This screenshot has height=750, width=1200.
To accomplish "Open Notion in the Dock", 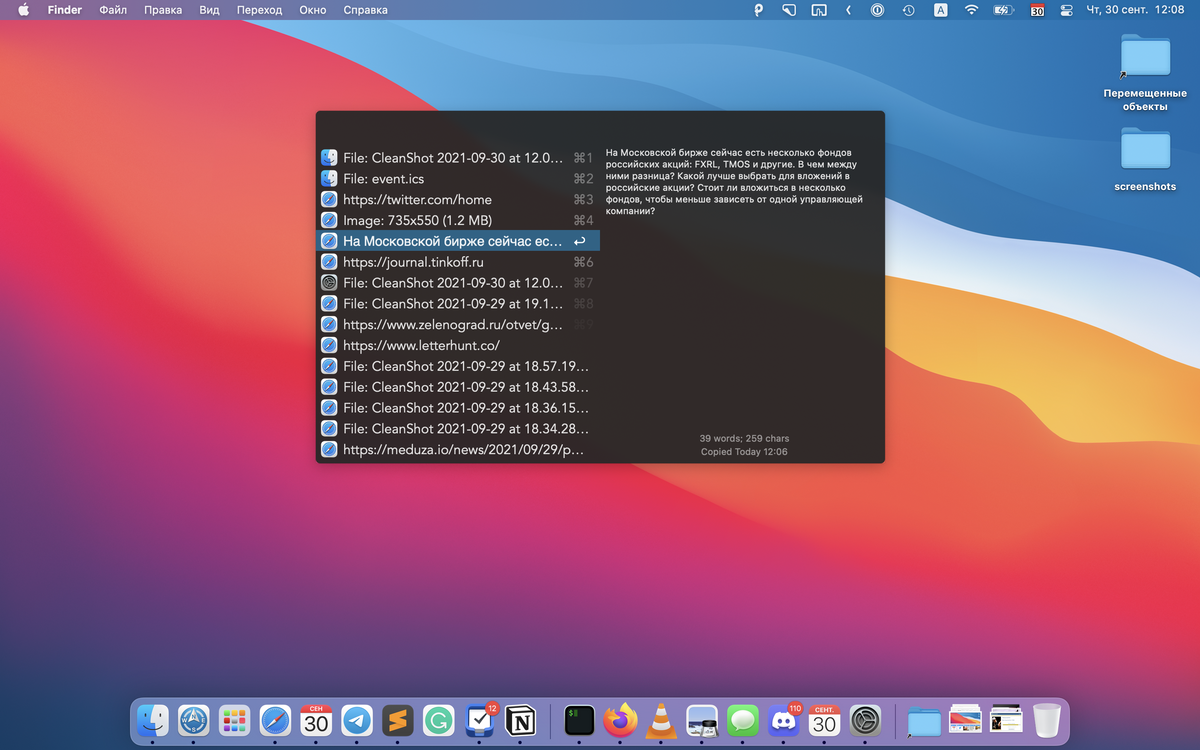I will tap(520, 720).
